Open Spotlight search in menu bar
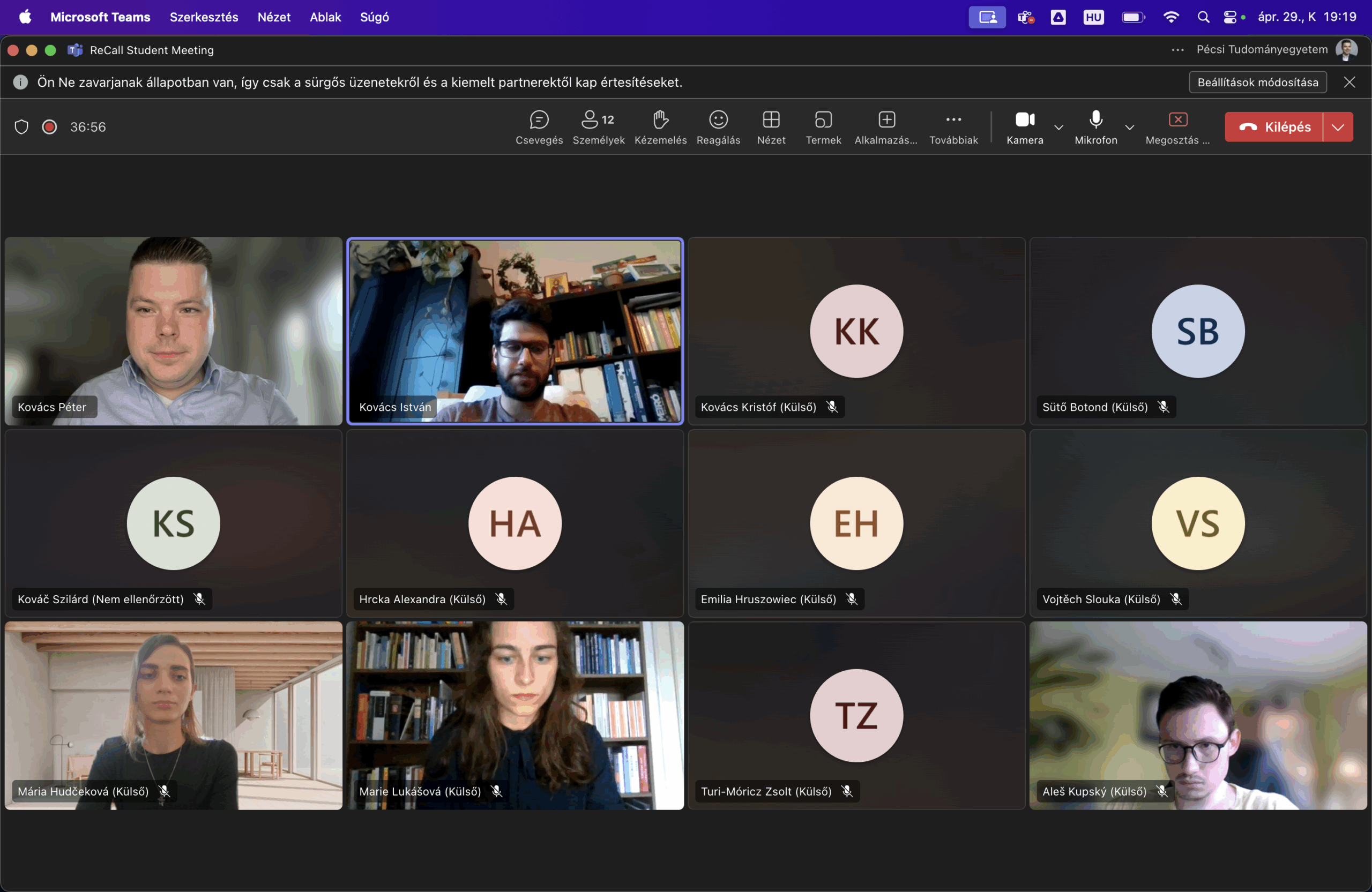 pyautogui.click(x=1203, y=17)
